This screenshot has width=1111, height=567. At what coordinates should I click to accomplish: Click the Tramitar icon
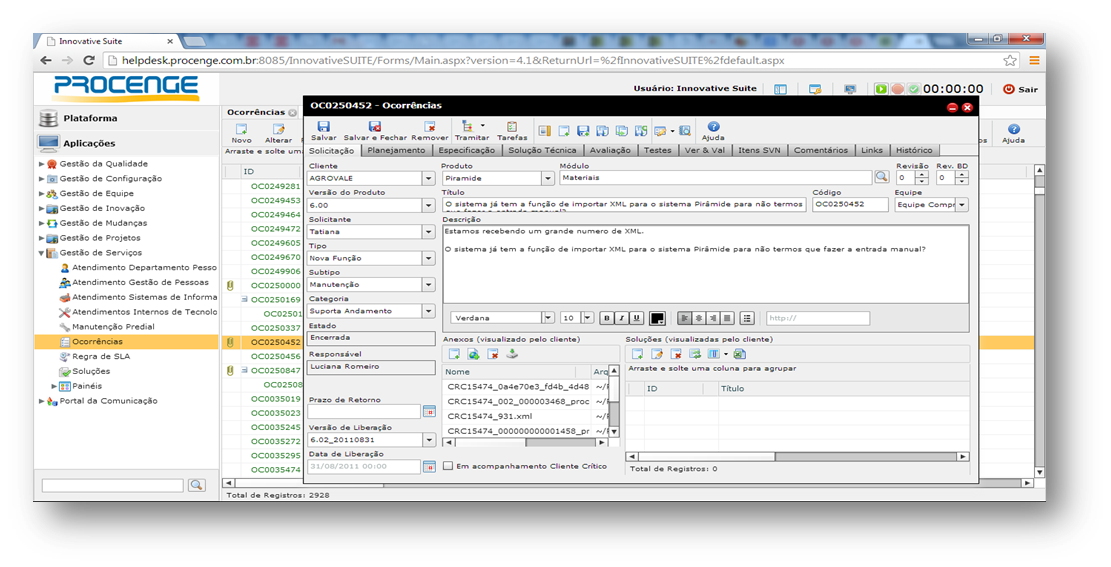(468, 127)
